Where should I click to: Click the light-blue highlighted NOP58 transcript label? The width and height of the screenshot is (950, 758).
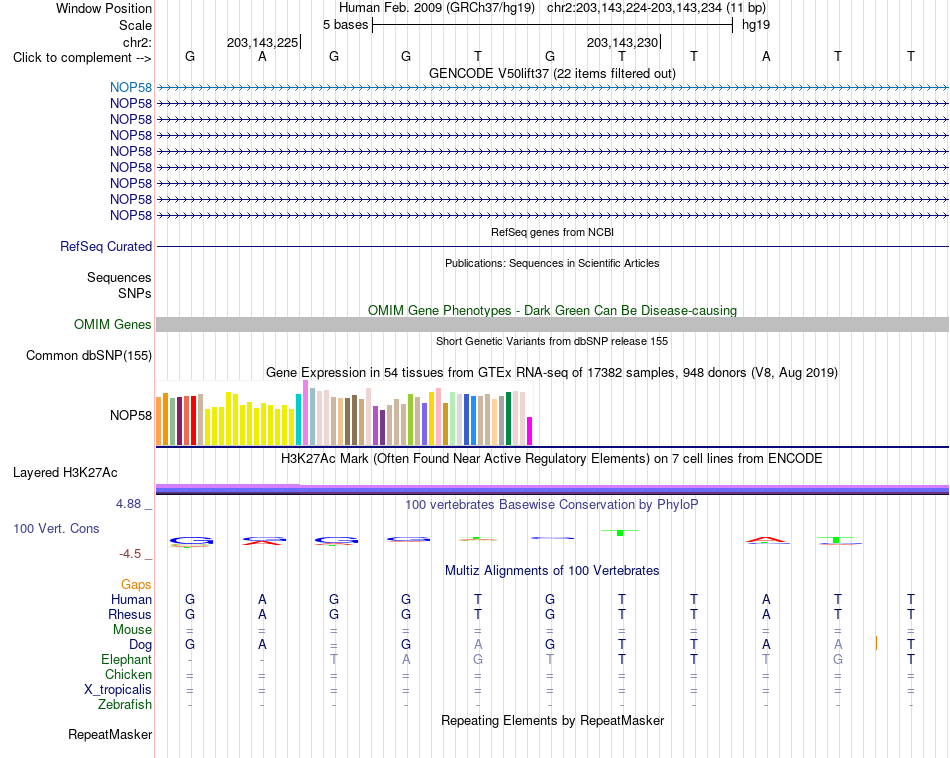[131, 87]
